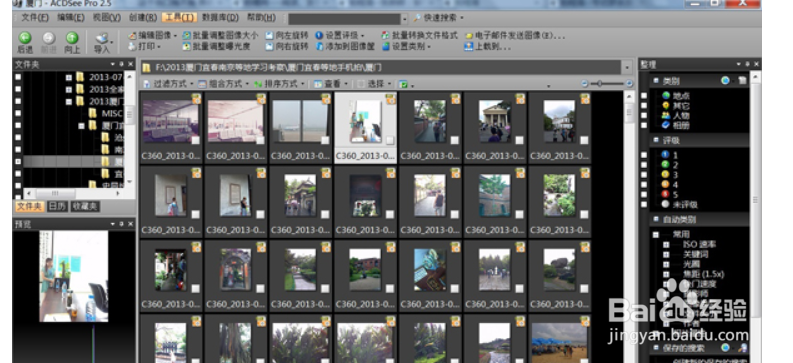
Task: Open the 文件 (File) menu
Action: [35, 18]
